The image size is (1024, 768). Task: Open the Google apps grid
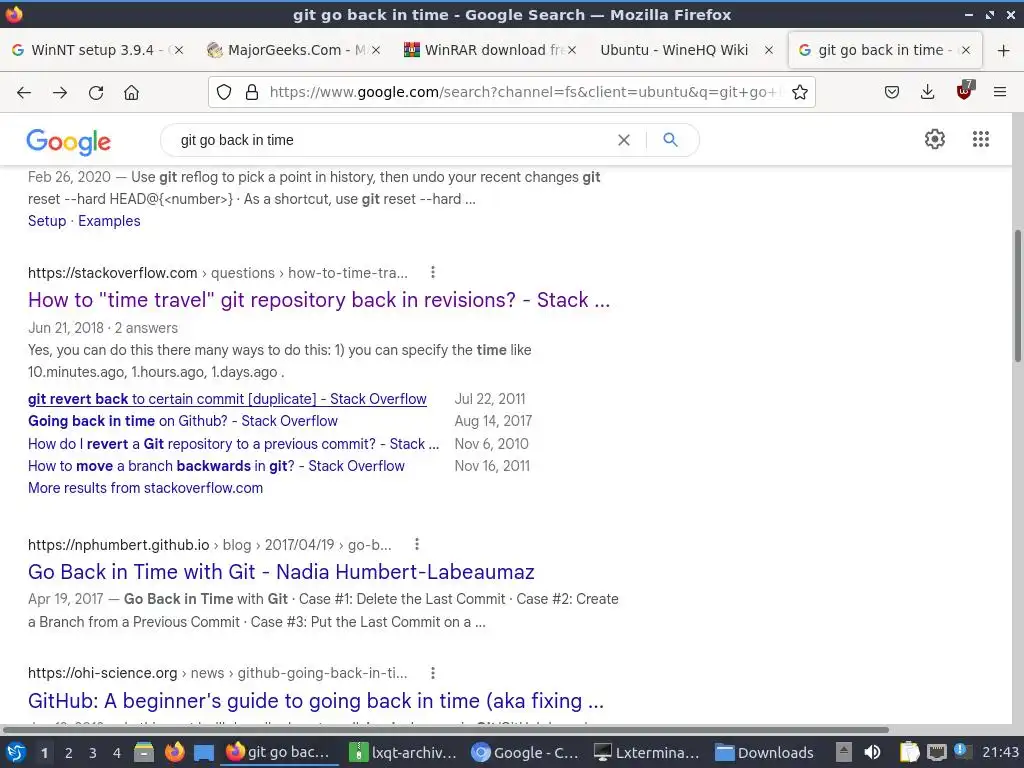click(981, 139)
